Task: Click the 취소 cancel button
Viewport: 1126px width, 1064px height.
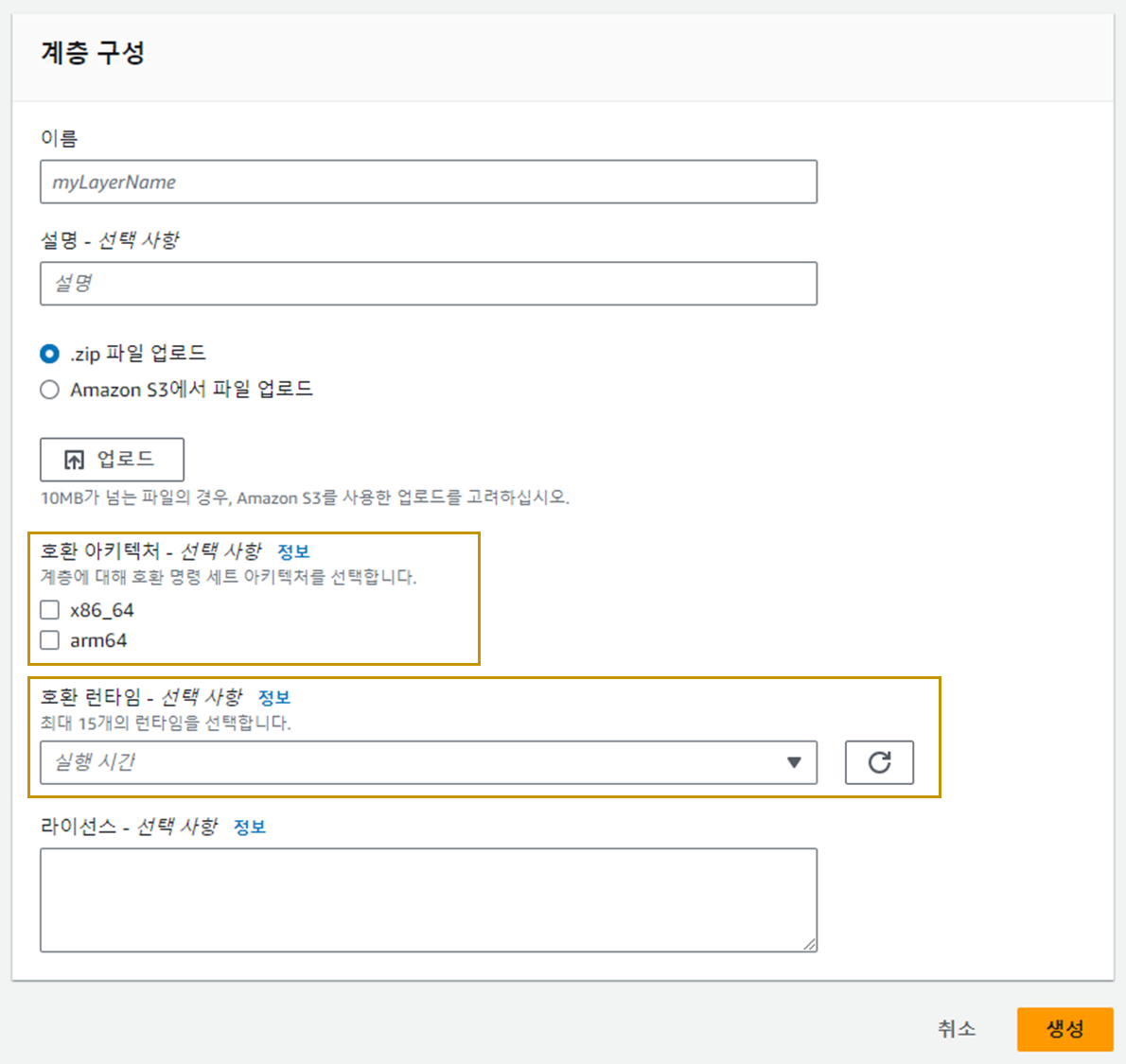Action: pyautogui.click(x=957, y=1029)
